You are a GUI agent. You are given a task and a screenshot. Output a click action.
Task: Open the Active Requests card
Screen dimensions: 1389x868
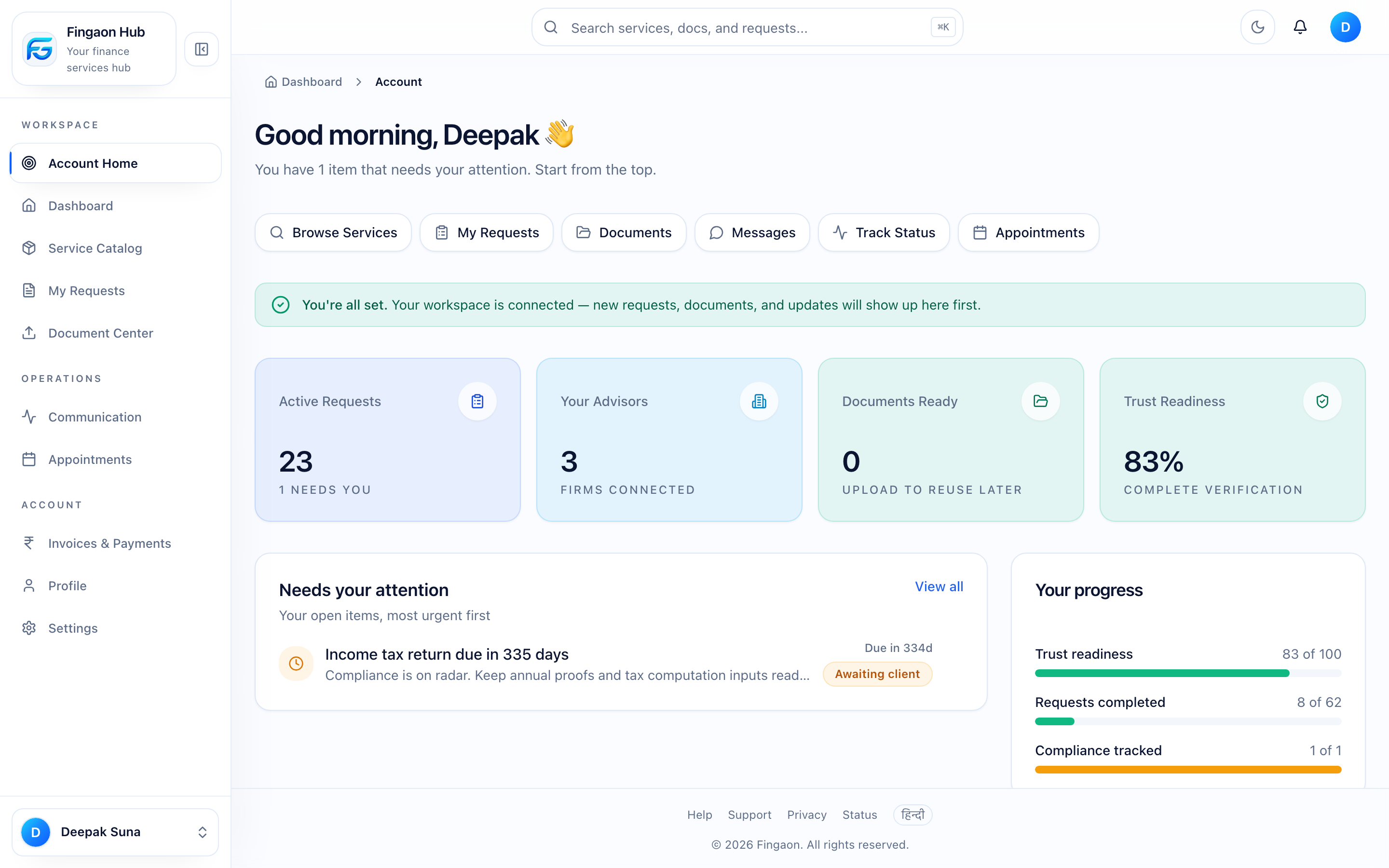(x=387, y=440)
